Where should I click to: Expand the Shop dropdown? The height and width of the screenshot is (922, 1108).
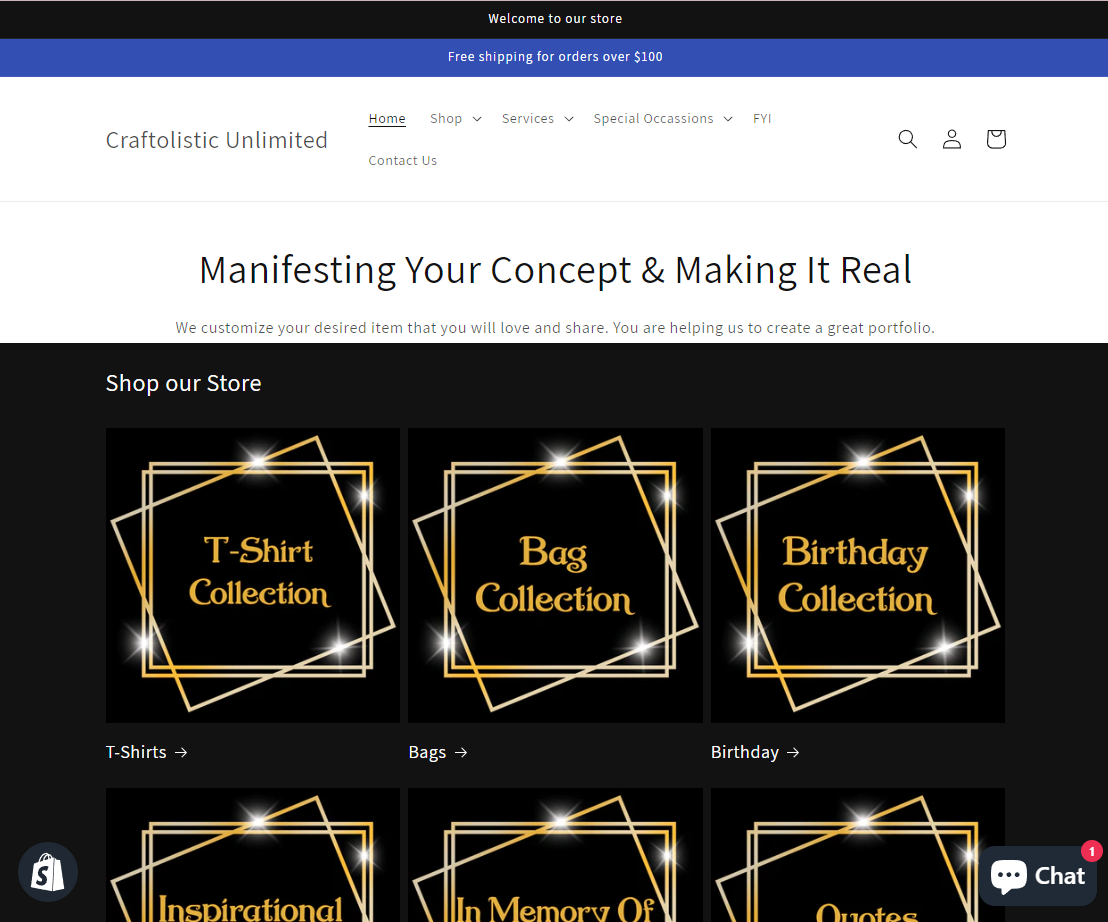coord(455,118)
